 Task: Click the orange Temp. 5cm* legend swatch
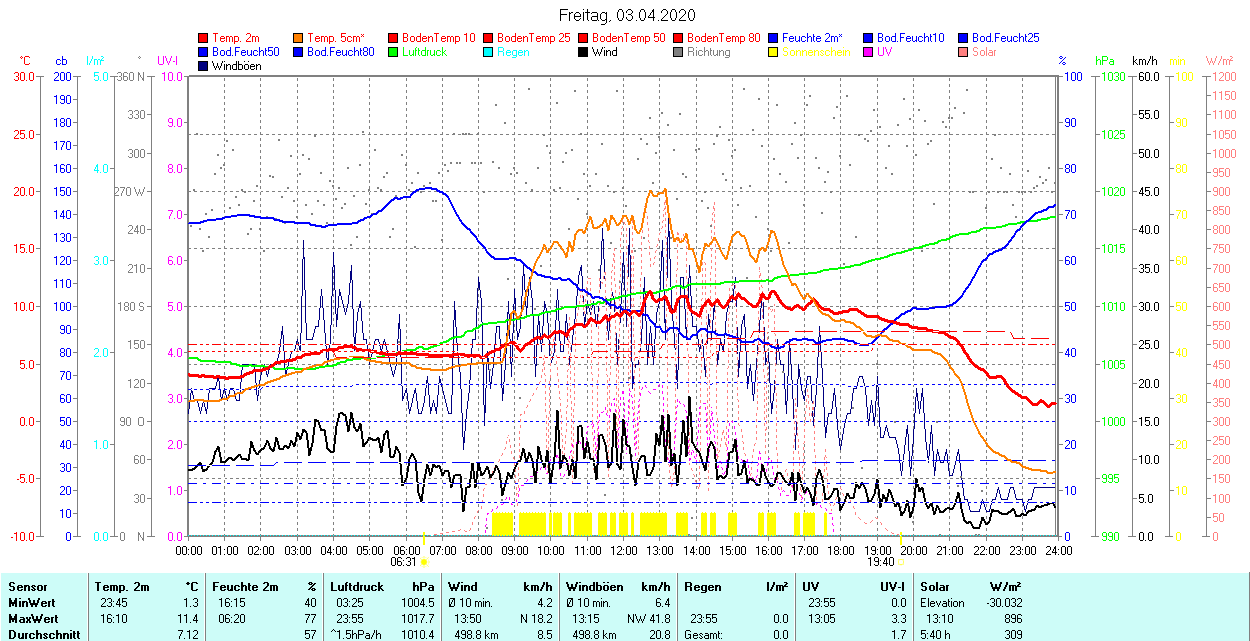[299, 38]
